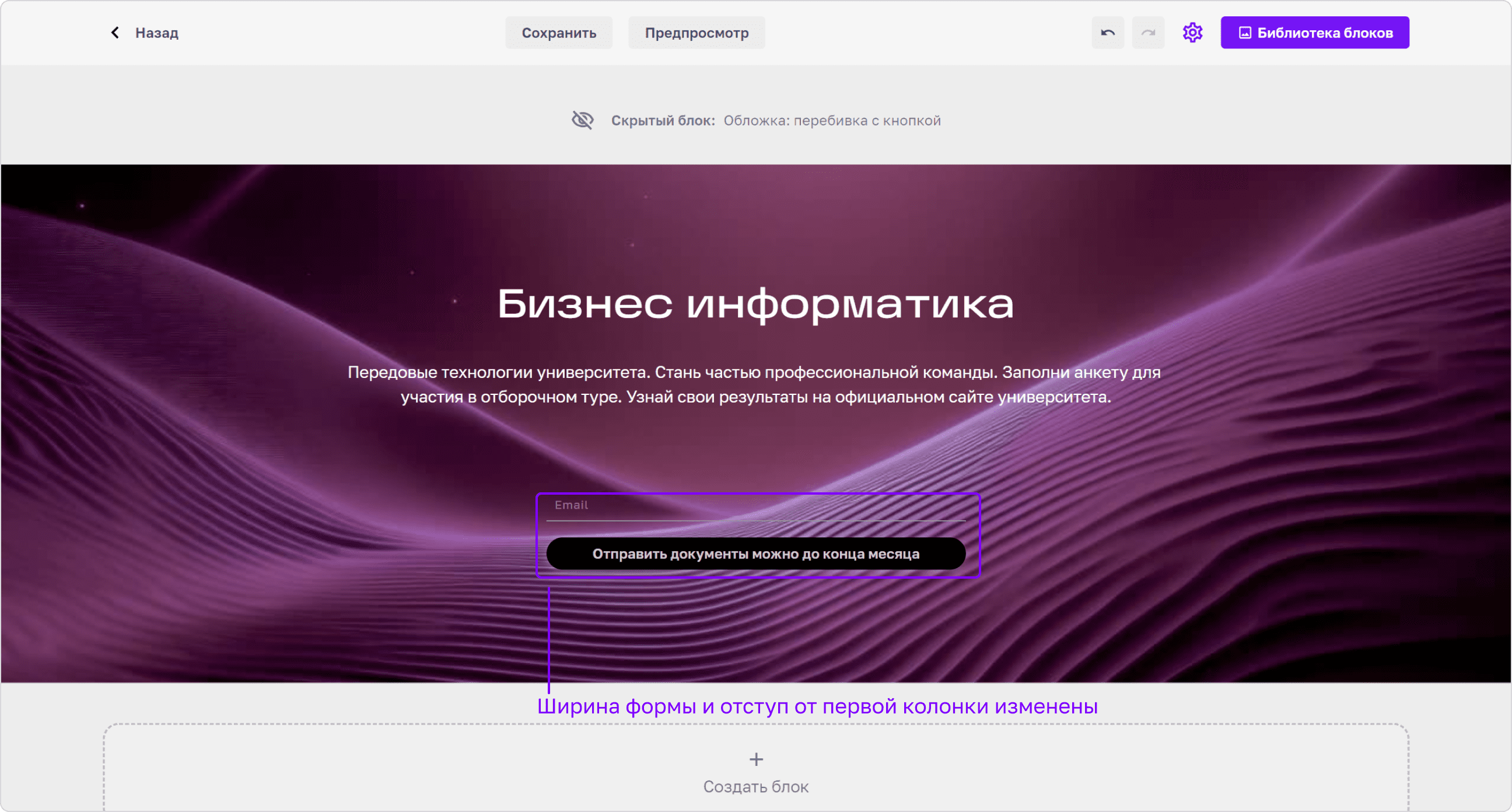Go back with the Назад arrow

tap(115, 33)
